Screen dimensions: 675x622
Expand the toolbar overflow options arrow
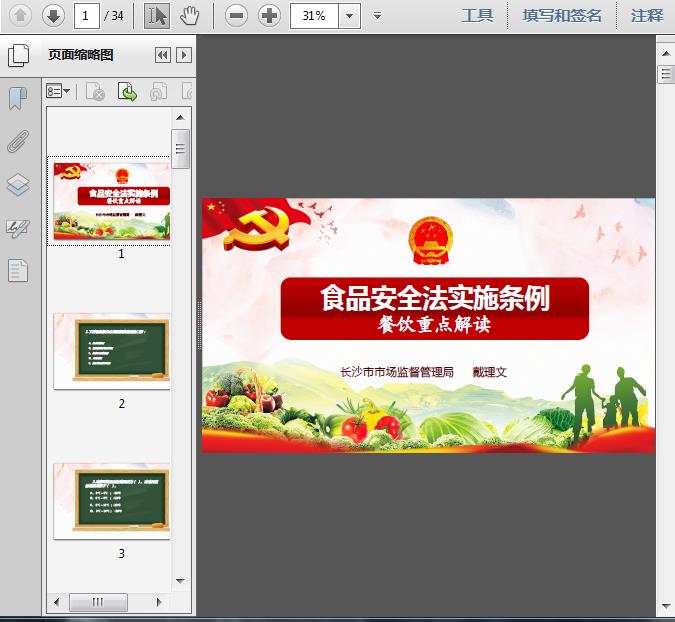[x=378, y=16]
